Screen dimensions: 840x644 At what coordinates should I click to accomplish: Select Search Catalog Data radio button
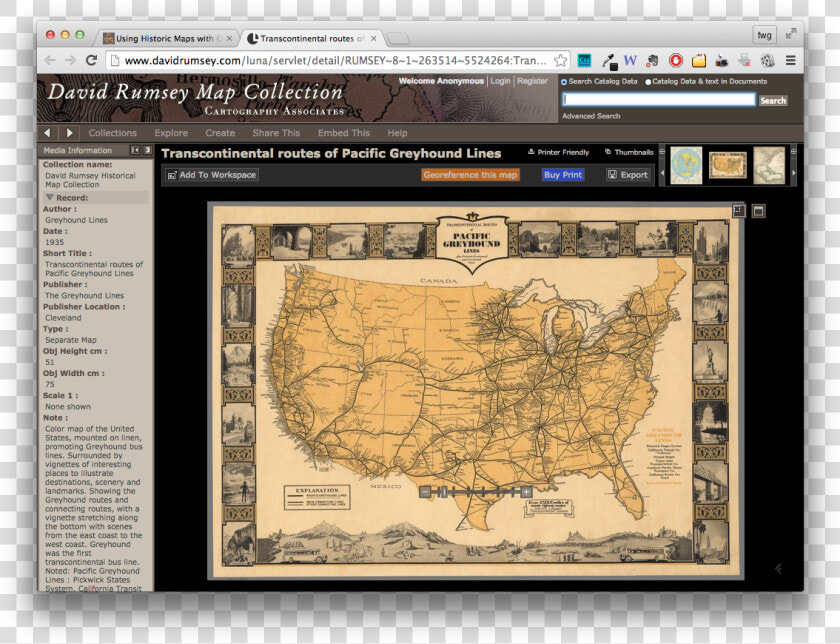tap(564, 82)
